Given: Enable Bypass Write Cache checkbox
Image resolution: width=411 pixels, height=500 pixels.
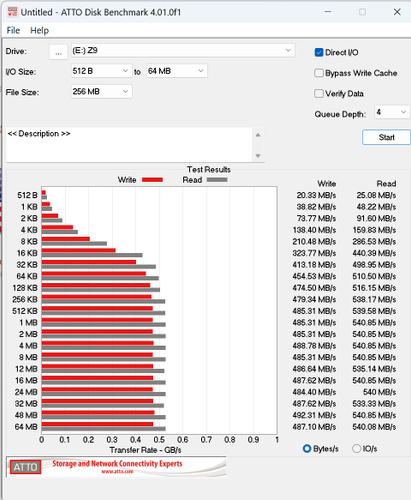Looking at the screenshot, I should click(319, 73).
